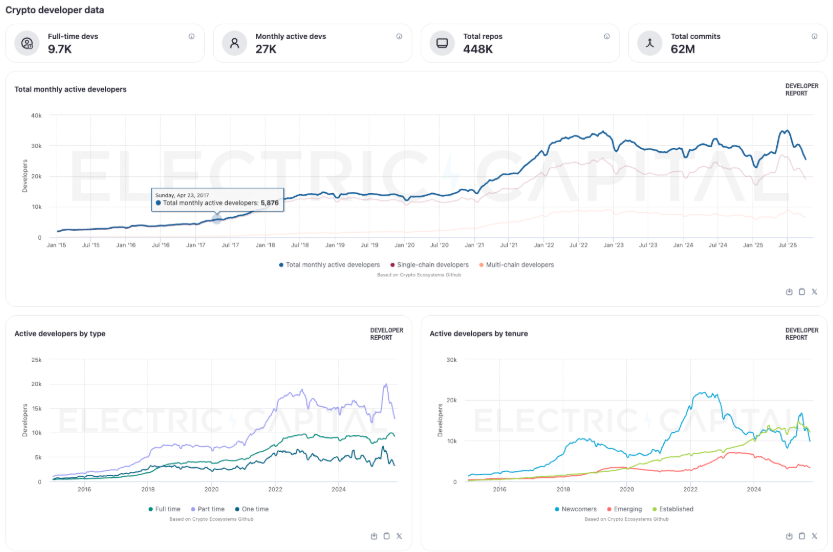
Task: Click the highlighted April 2017 data point
Action: [x=217, y=218]
